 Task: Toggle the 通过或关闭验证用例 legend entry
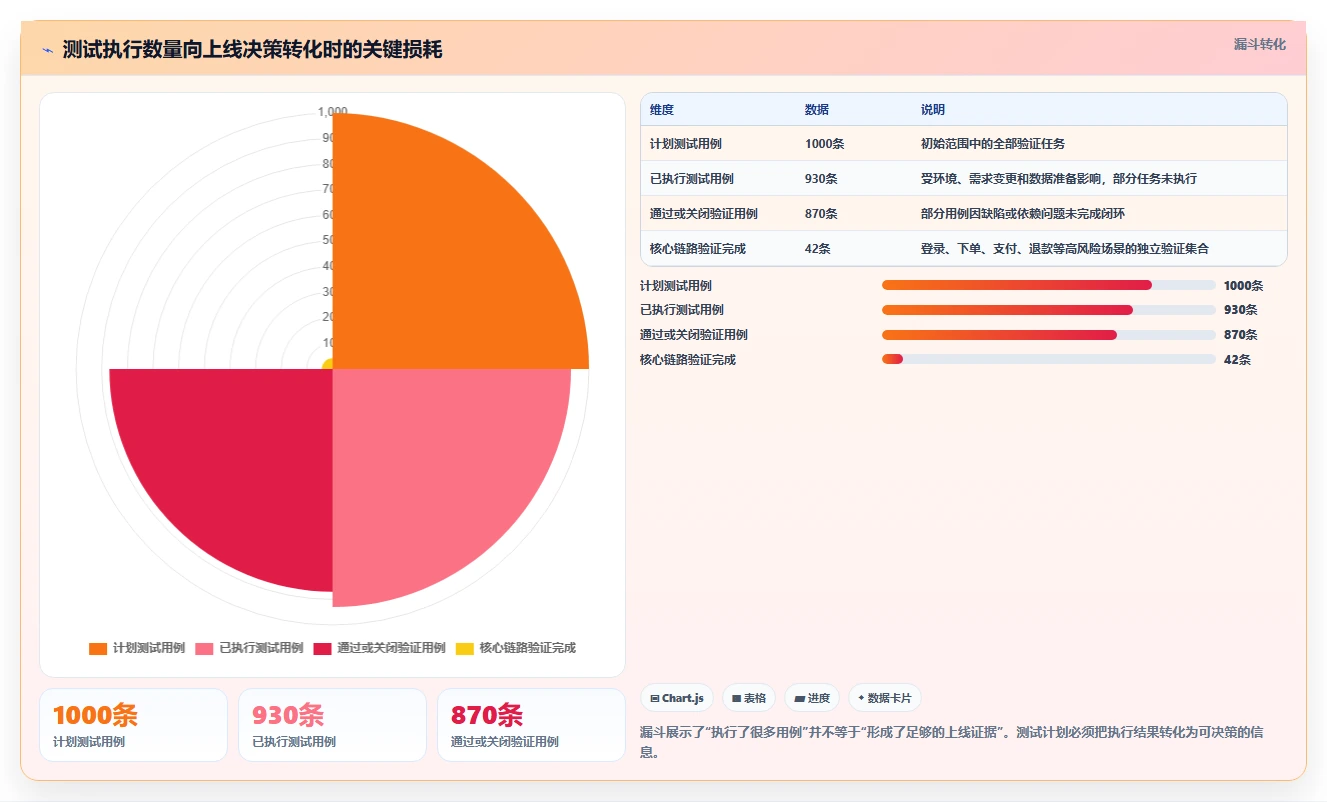[379, 648]
